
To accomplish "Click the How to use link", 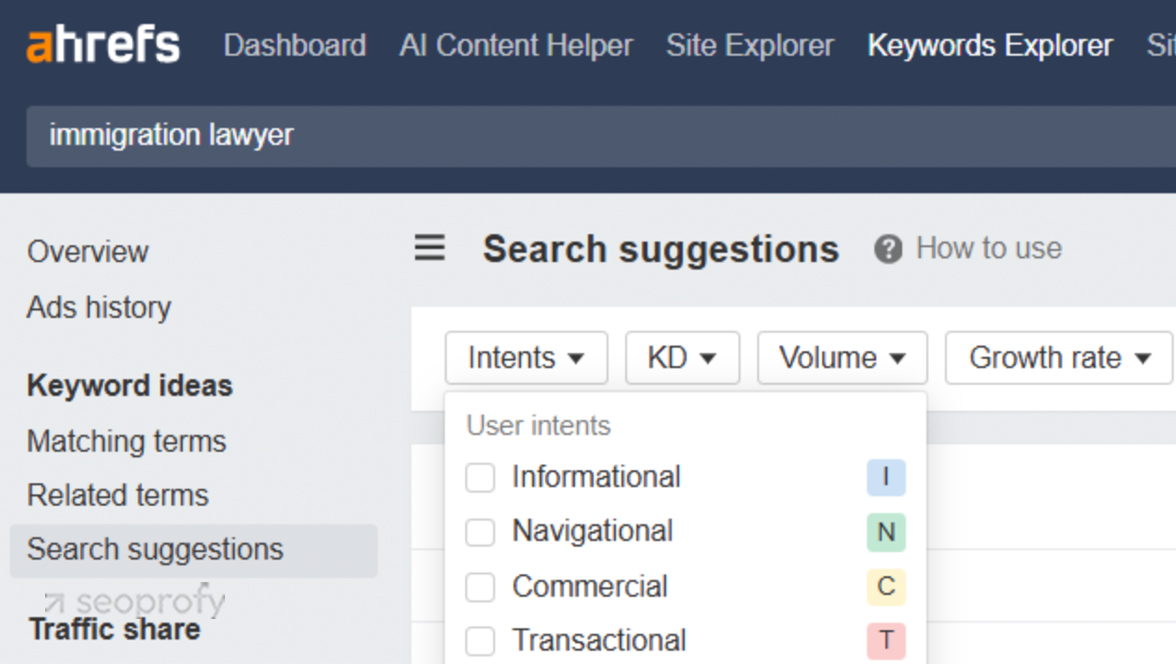I will click(x=988, y=248).
